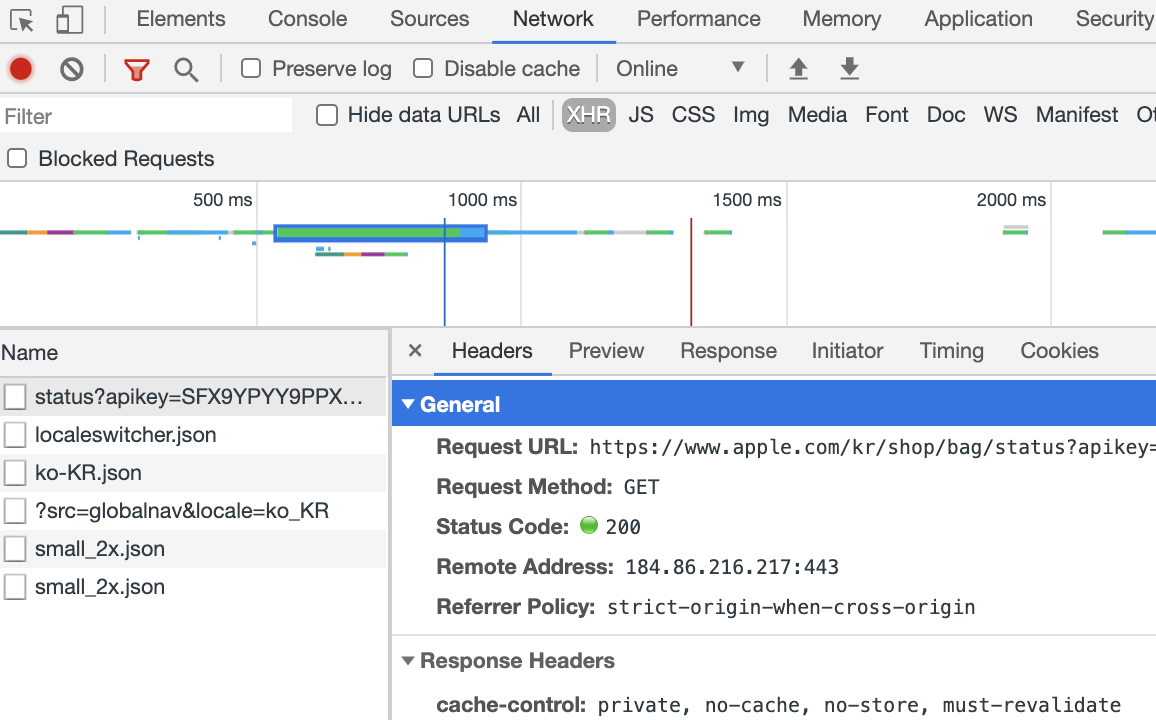Stop recording with the red record button
Viewport: 1156px width, 720px height.
pos(21,69)
